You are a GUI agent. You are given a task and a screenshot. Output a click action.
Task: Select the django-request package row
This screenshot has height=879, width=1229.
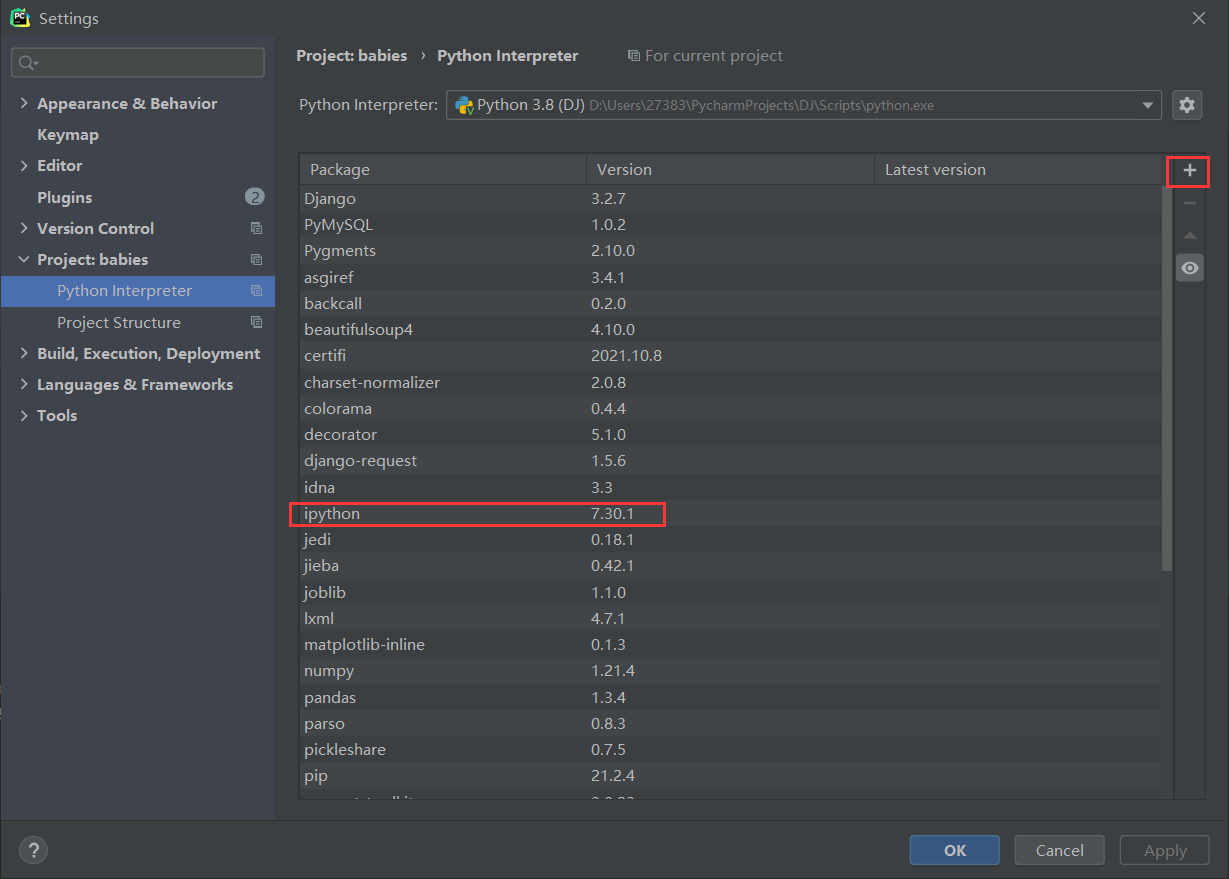731,461
